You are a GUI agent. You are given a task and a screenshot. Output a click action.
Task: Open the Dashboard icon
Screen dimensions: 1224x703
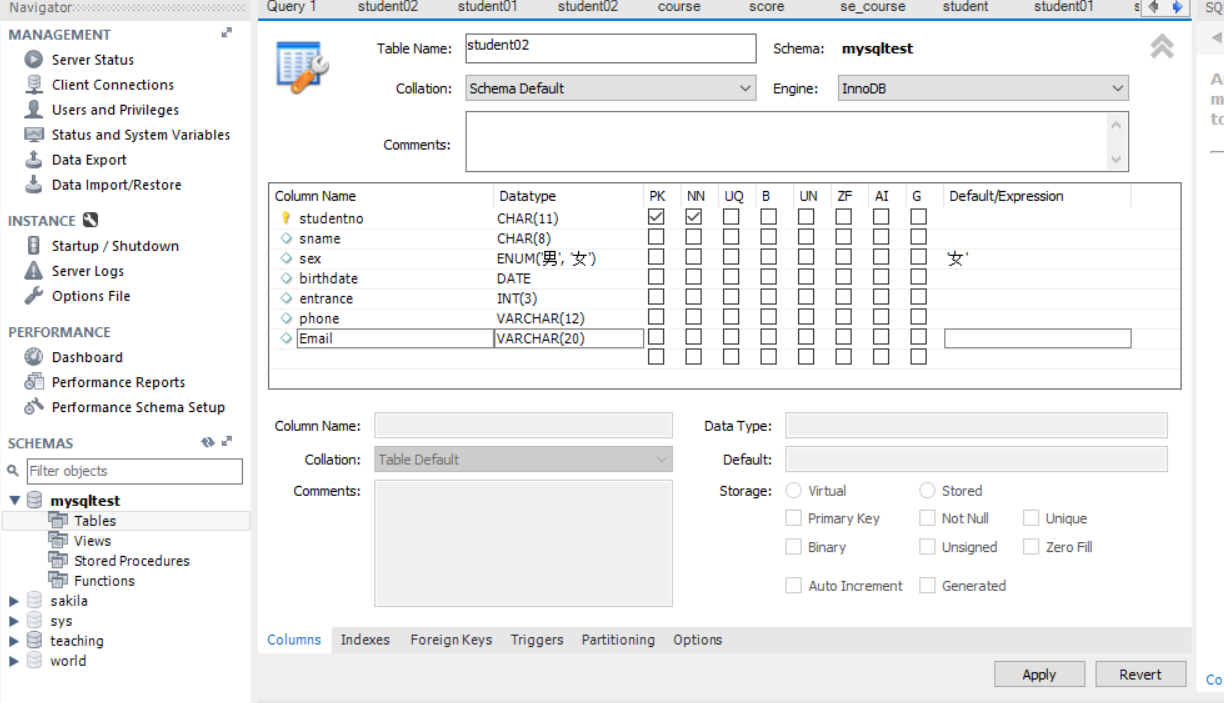click(34, 357)
